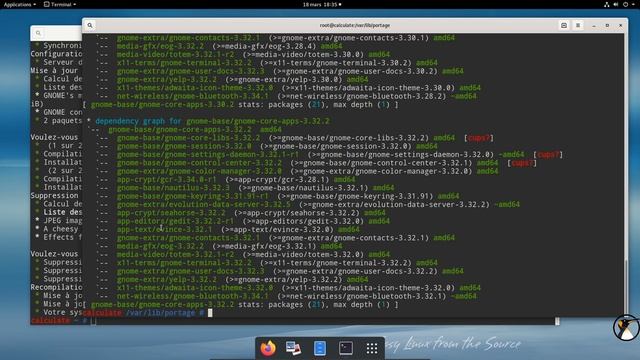Click the window title root@calculate:/var/lib/portage
This screenshot has height=360, width=640.
355,25
